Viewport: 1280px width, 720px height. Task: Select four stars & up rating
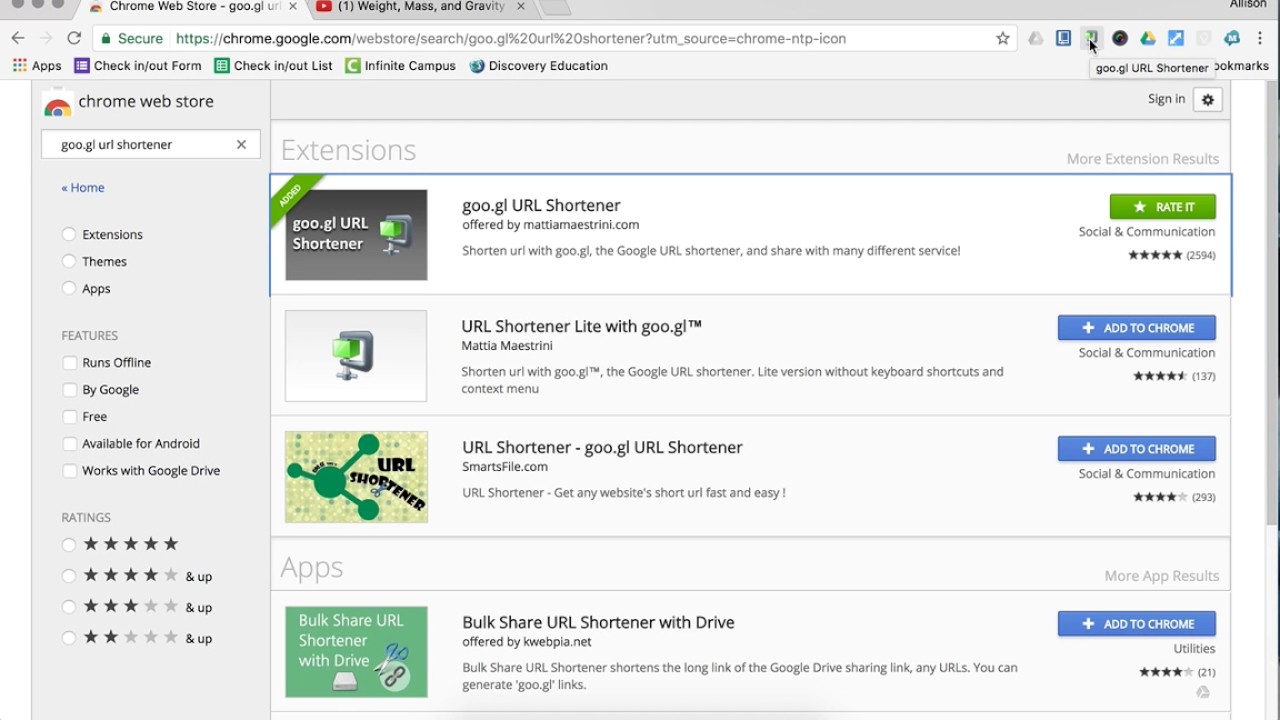pyautogui.click(x=69, y=576)
